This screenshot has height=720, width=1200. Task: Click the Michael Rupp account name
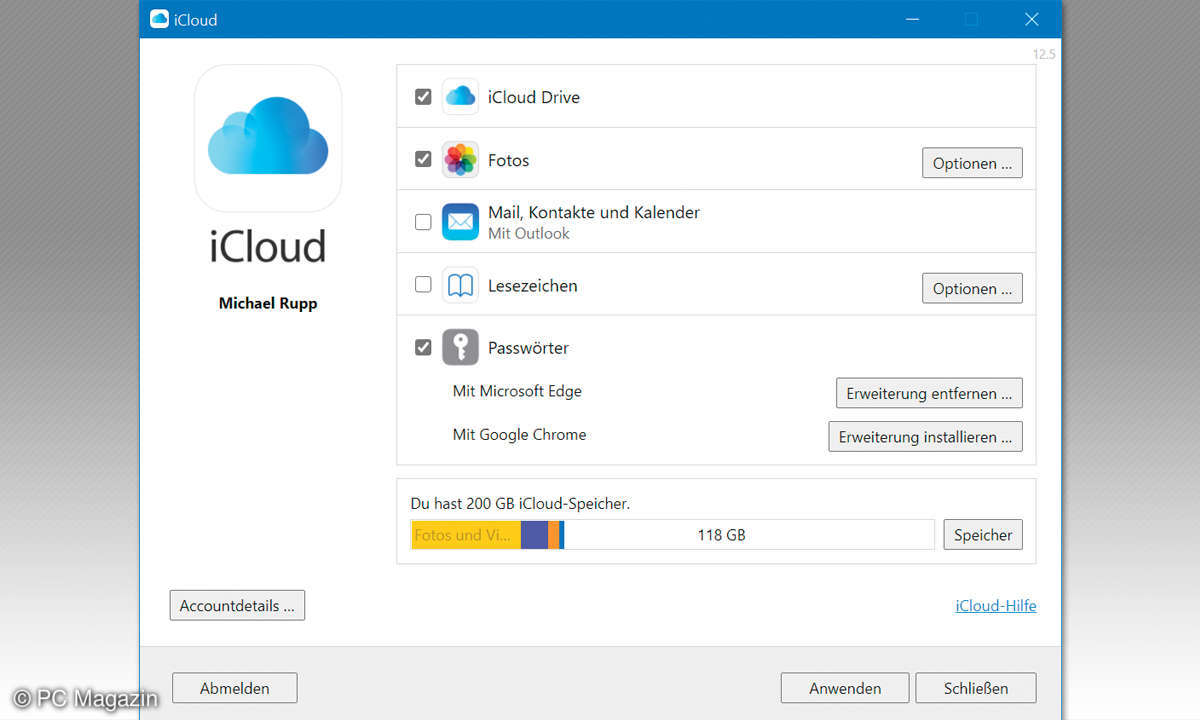(268, 303)
